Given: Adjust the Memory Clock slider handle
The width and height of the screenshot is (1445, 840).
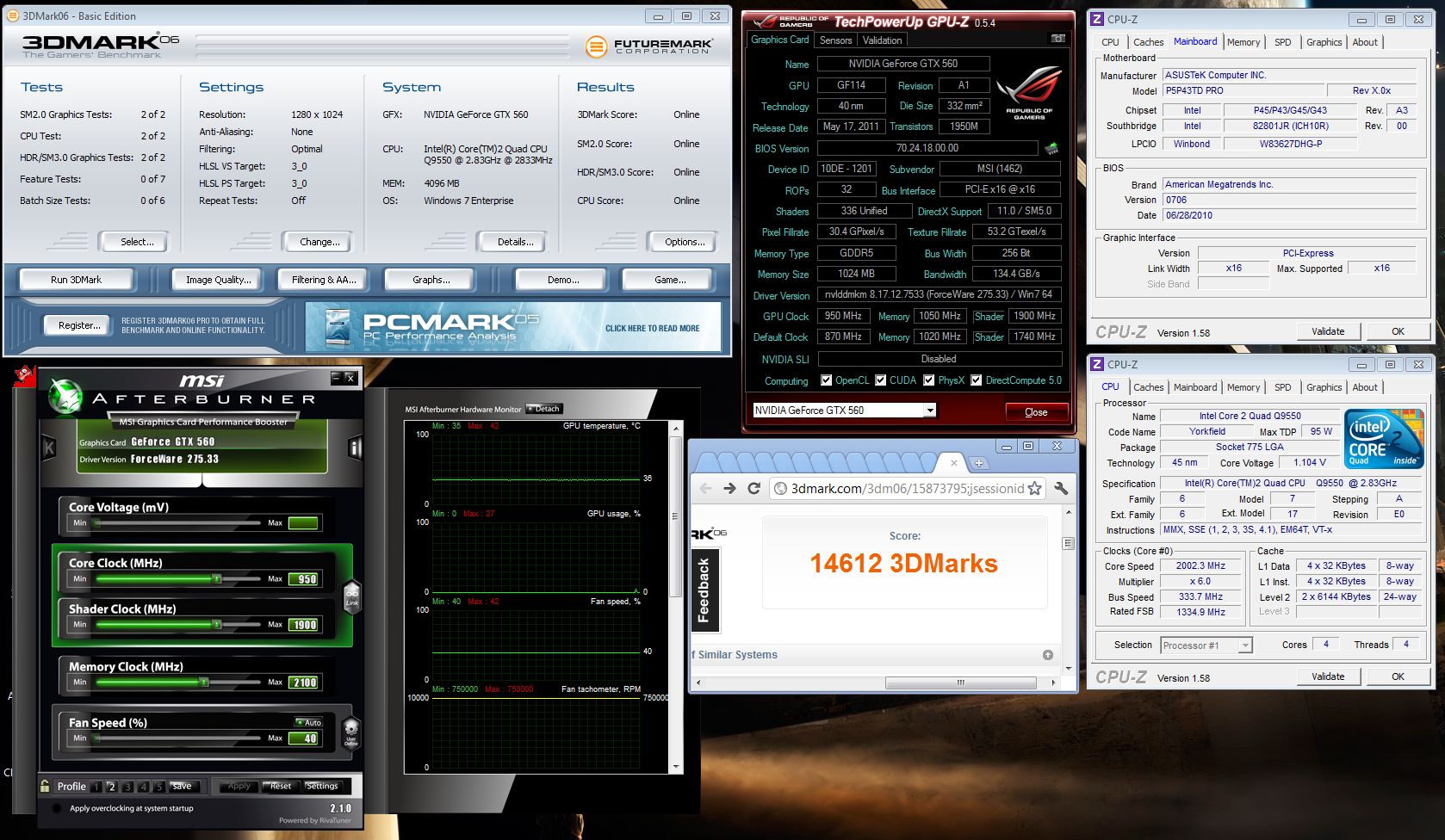Looking at the screenshot, I should pos(203,682).
